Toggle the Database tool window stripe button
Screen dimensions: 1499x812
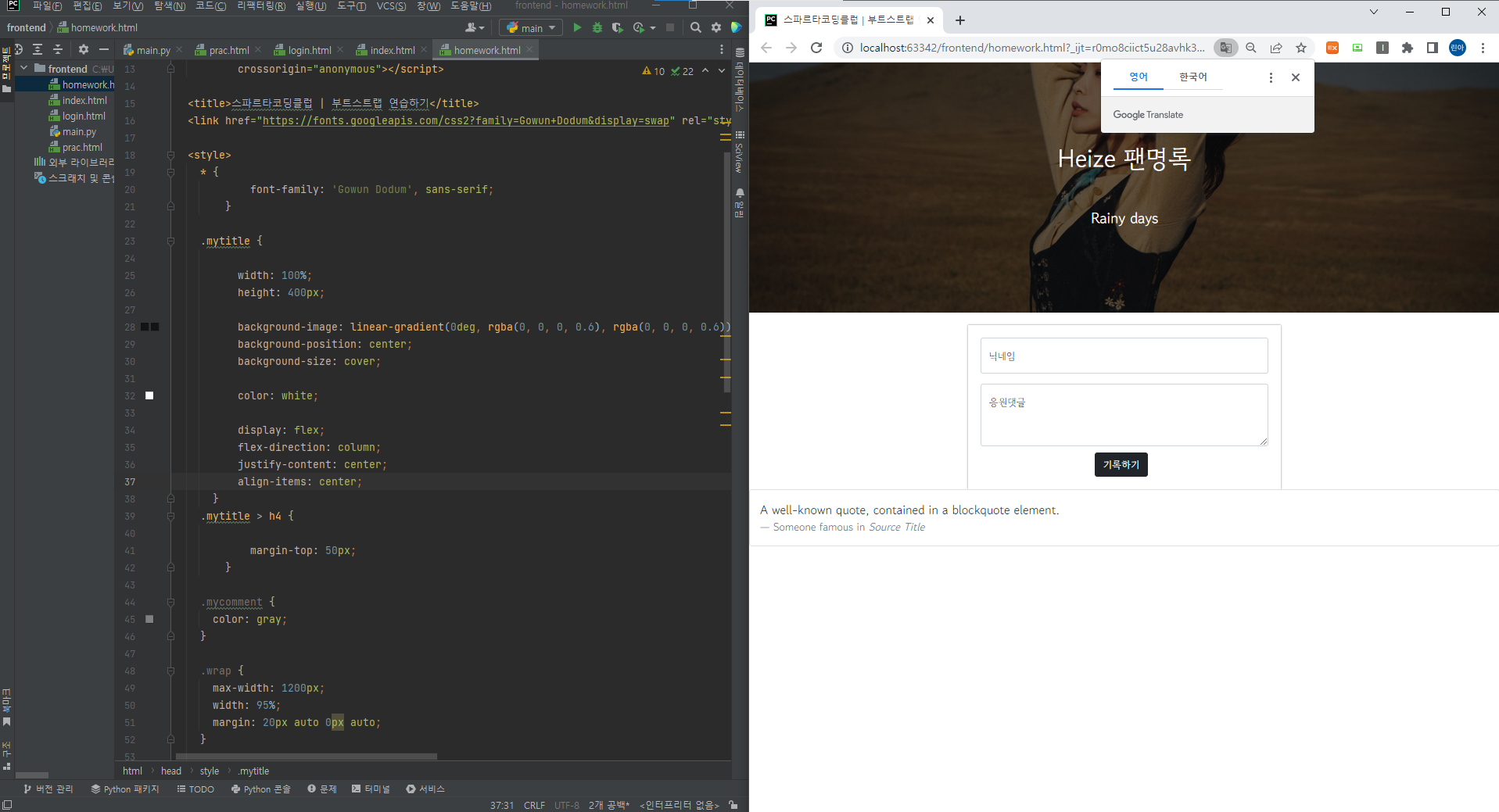click(740, 81)
